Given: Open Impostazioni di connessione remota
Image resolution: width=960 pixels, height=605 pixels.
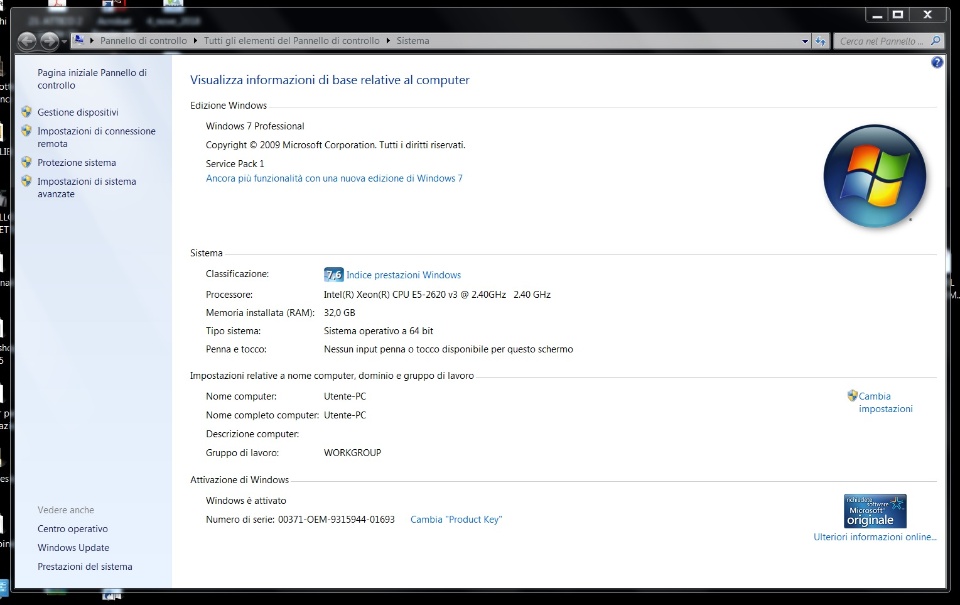Looking at the screenshot, I should [x=96, y=137].
